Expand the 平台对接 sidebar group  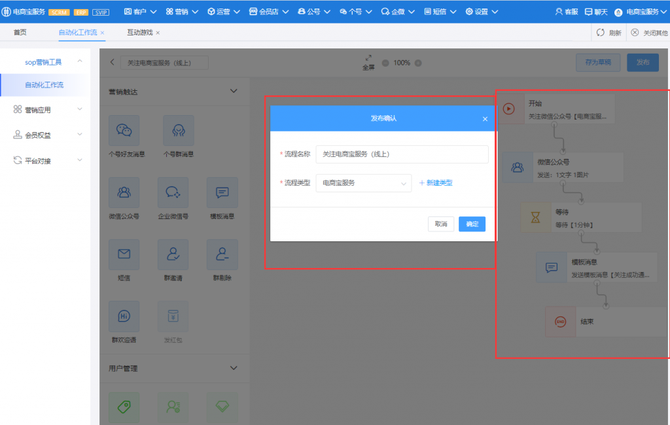(80, 160)
